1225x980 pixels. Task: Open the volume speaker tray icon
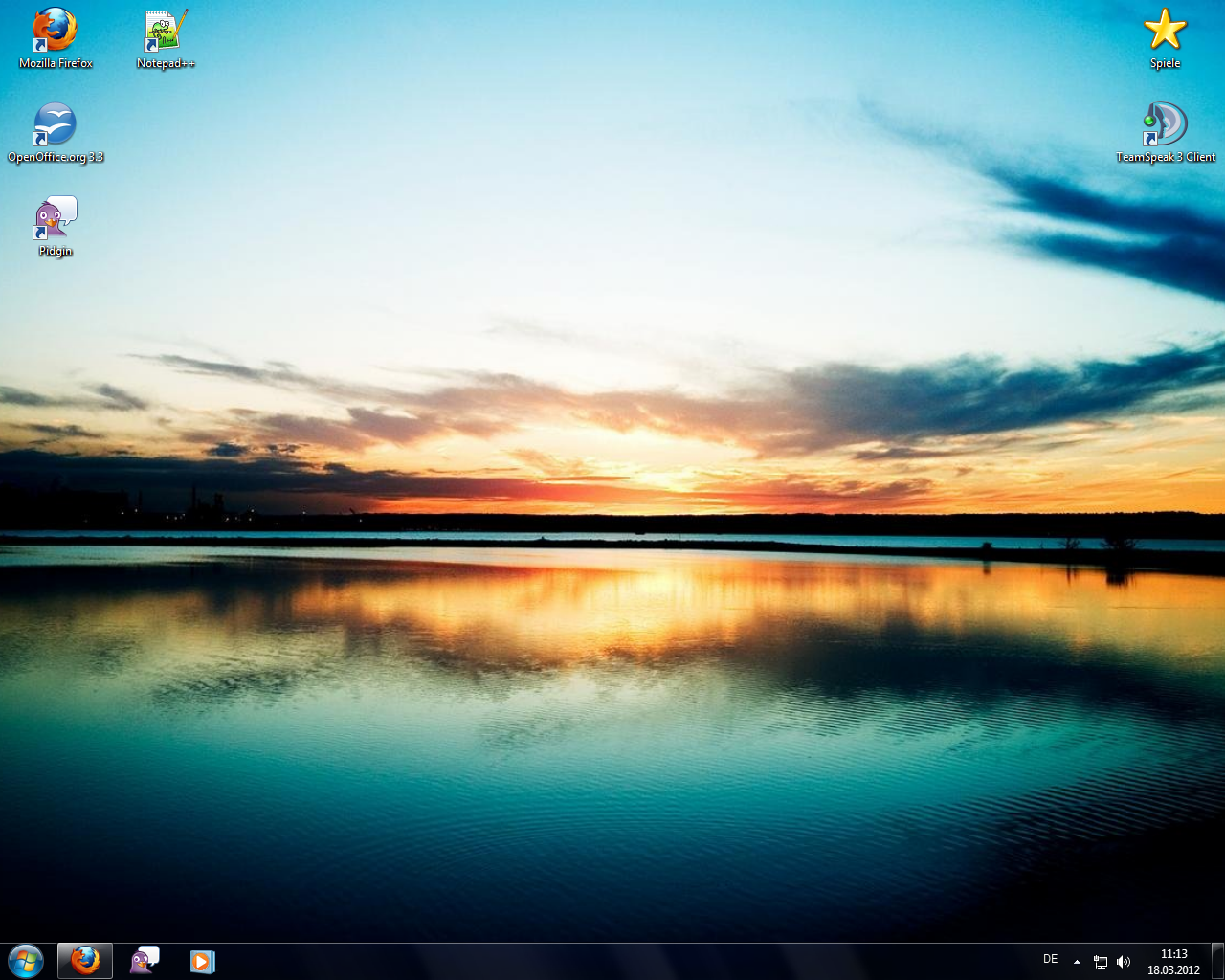pos(1124,962)
